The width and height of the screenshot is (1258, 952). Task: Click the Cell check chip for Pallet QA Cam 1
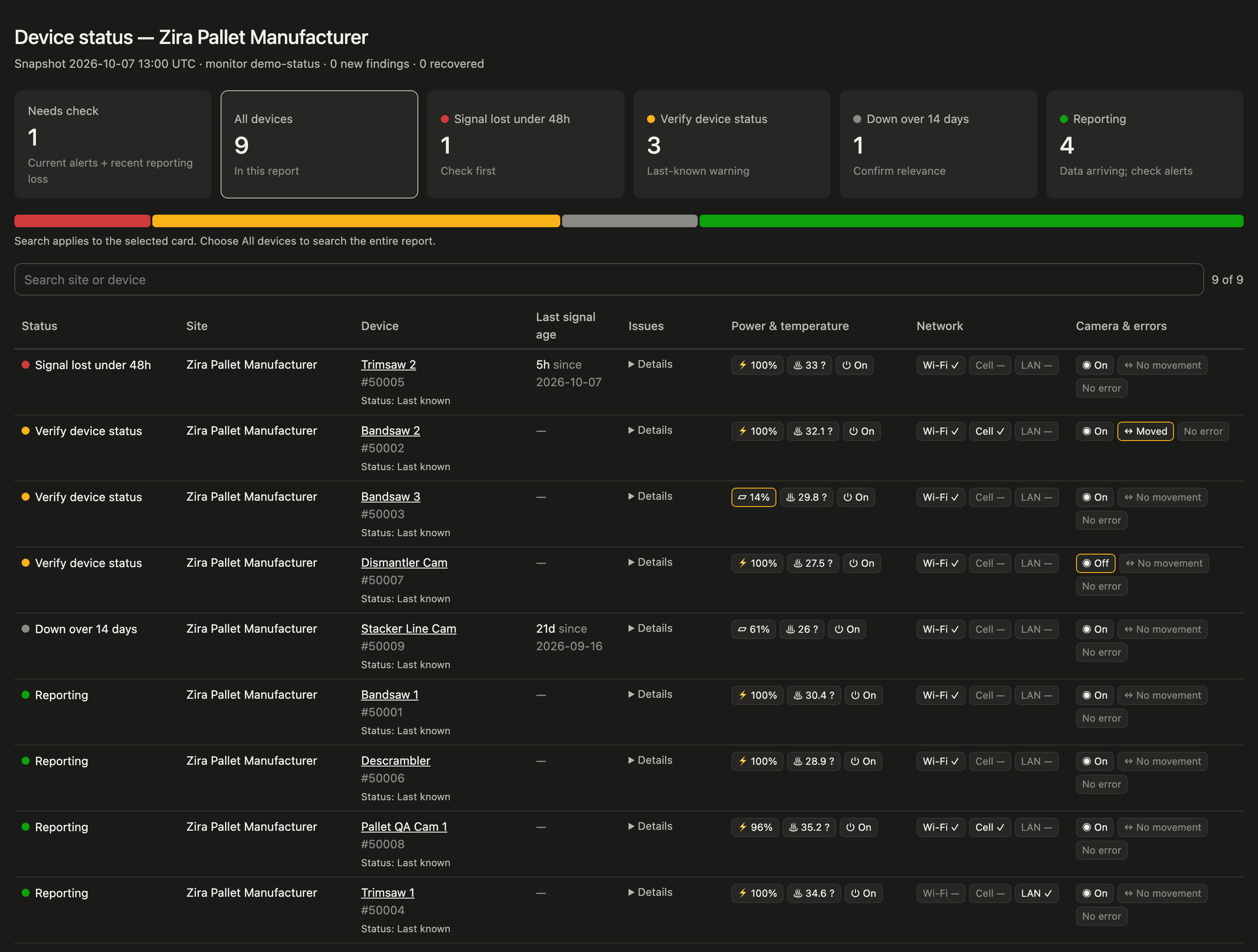point(989,828)
